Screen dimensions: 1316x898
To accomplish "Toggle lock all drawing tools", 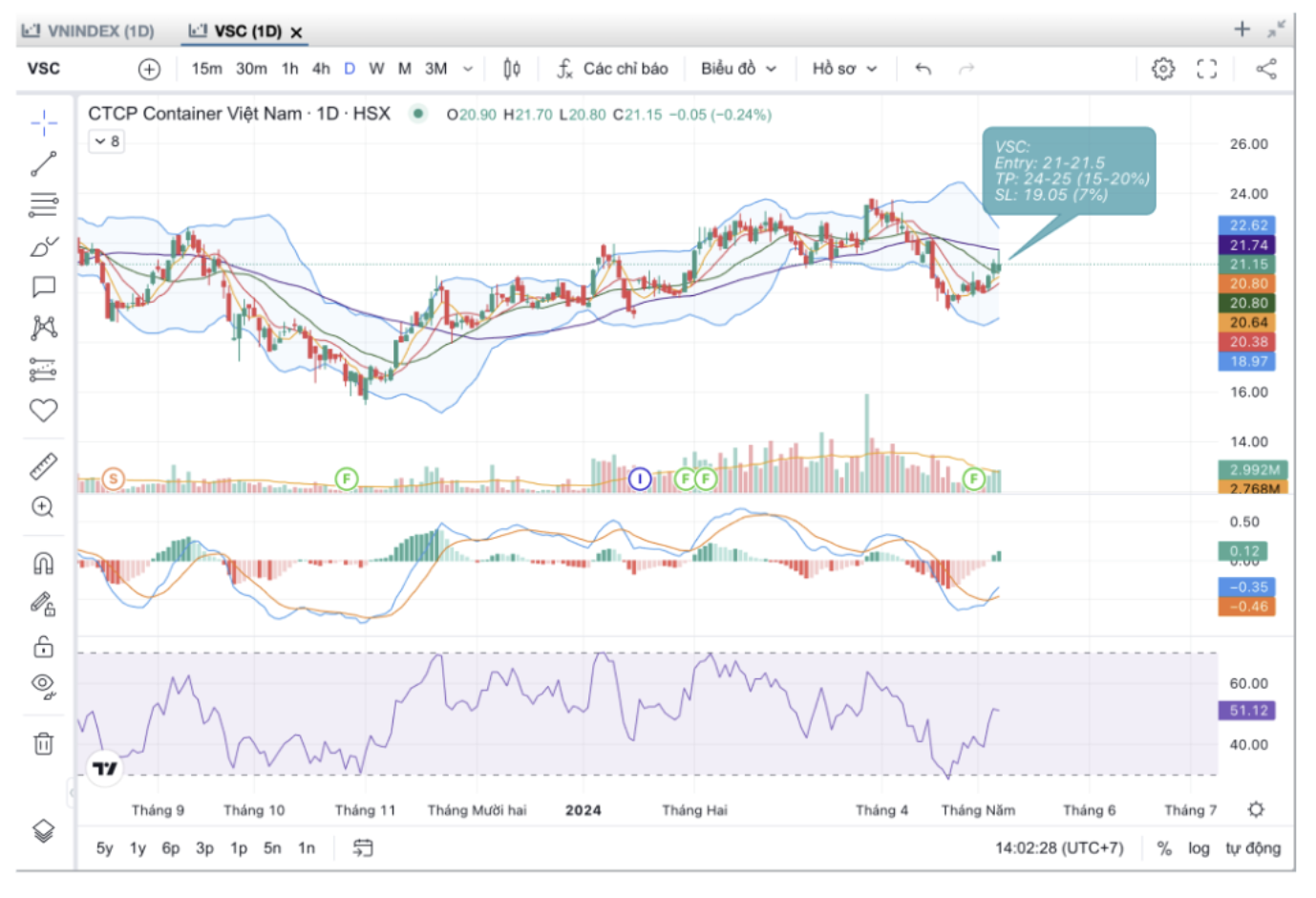I will pyautogui.click(x=43, y=646).
